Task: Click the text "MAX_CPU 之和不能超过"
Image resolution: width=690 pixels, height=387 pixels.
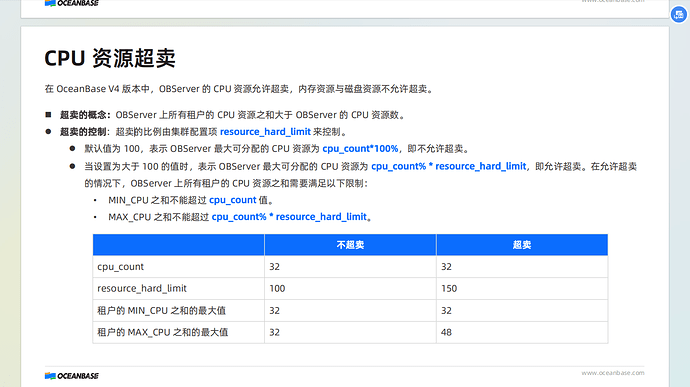Action: [x=158, y=217]
